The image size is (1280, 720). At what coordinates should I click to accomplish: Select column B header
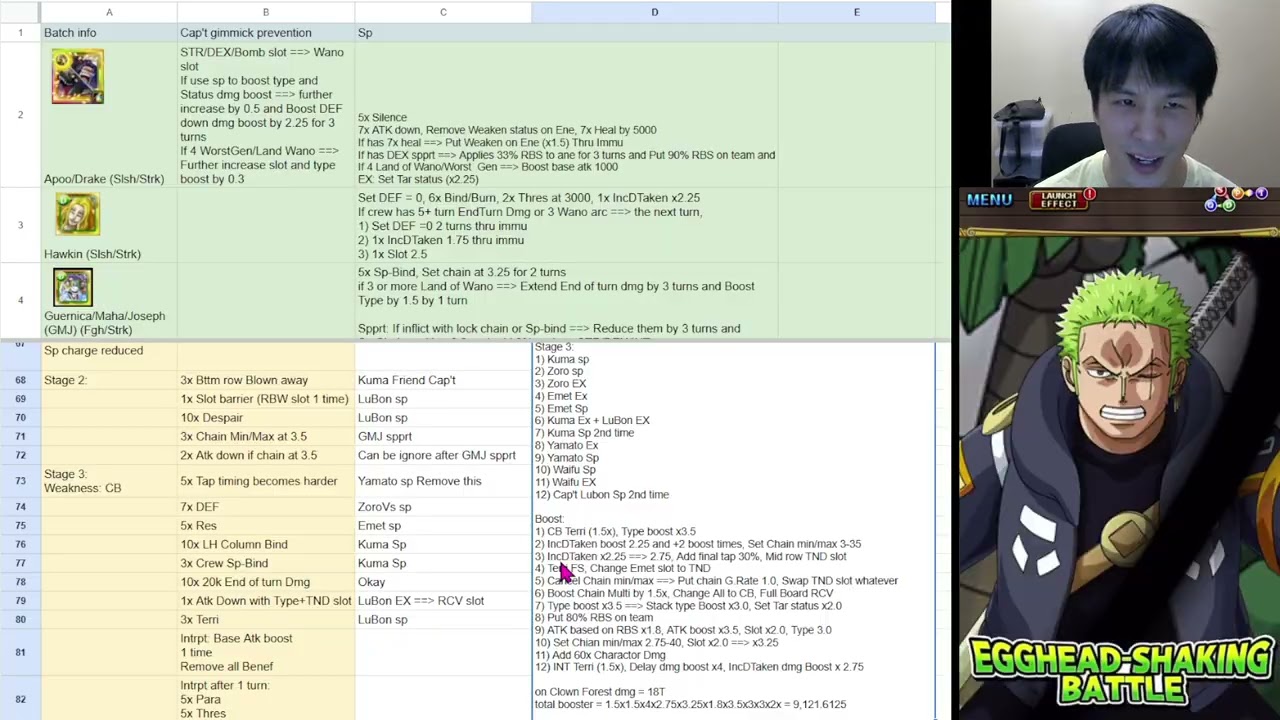point(265,12)
